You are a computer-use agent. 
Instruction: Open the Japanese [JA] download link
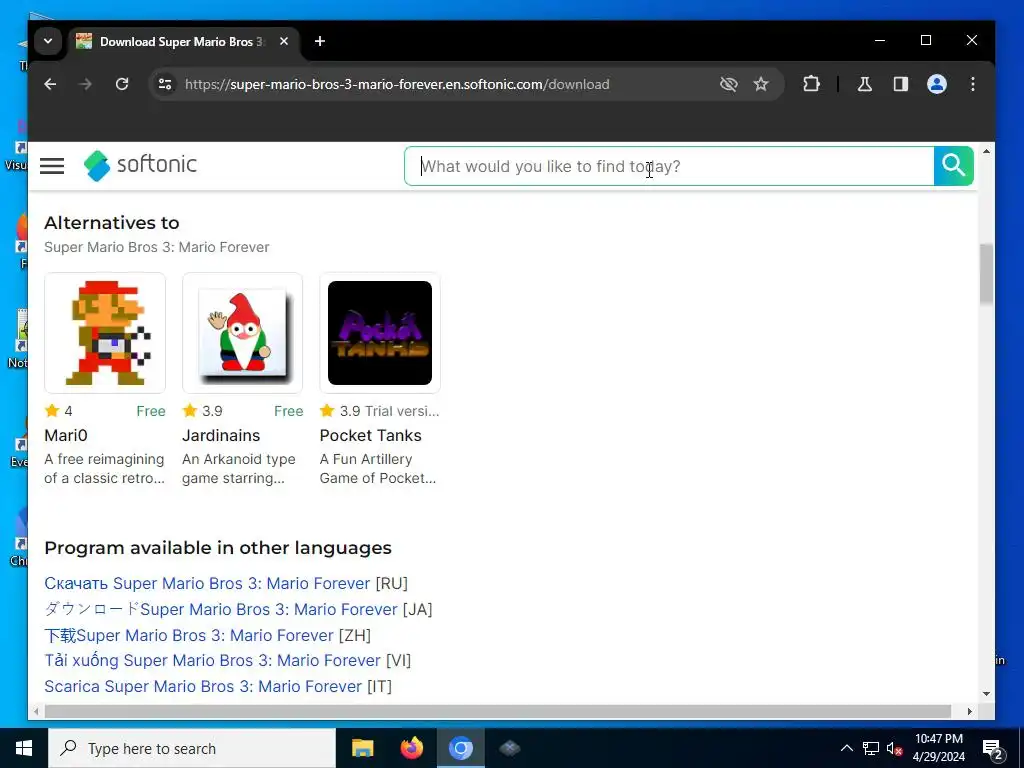coord(221,609)
